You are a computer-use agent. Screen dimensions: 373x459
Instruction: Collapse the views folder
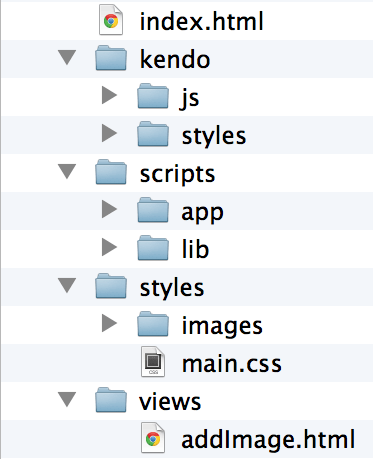pos(67,399)
